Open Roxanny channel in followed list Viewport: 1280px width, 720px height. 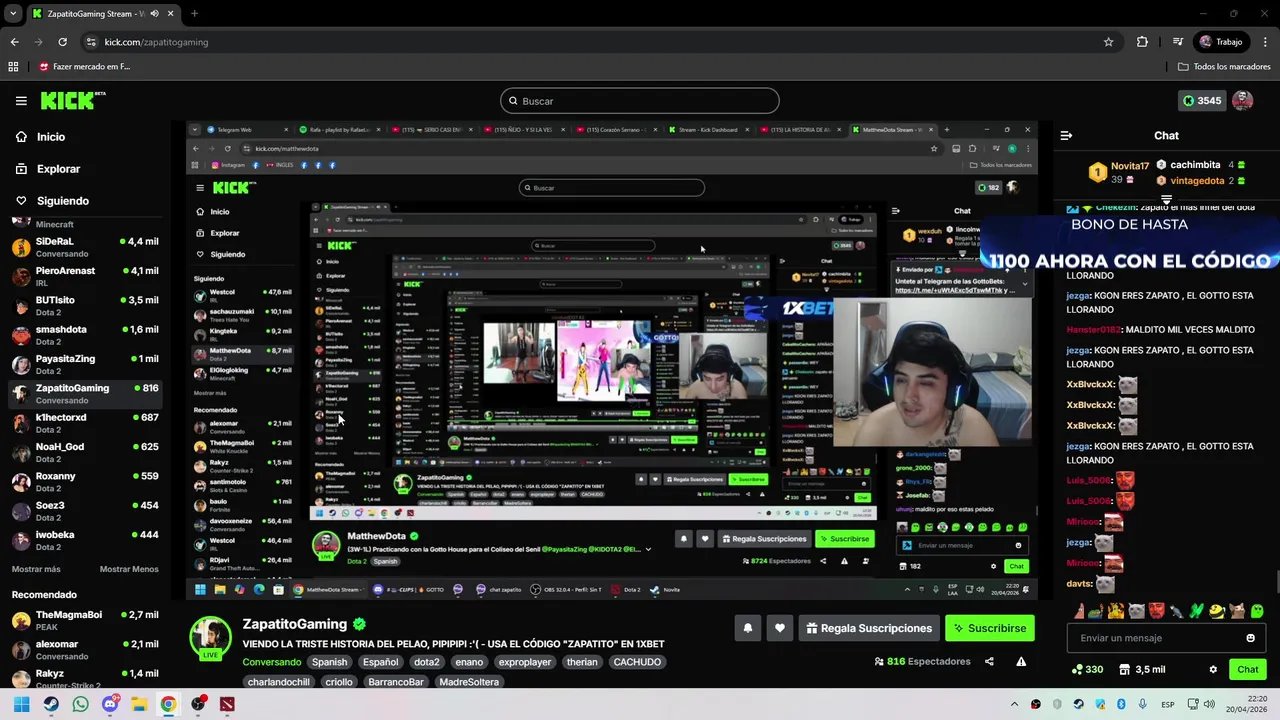tap(85, 481)
